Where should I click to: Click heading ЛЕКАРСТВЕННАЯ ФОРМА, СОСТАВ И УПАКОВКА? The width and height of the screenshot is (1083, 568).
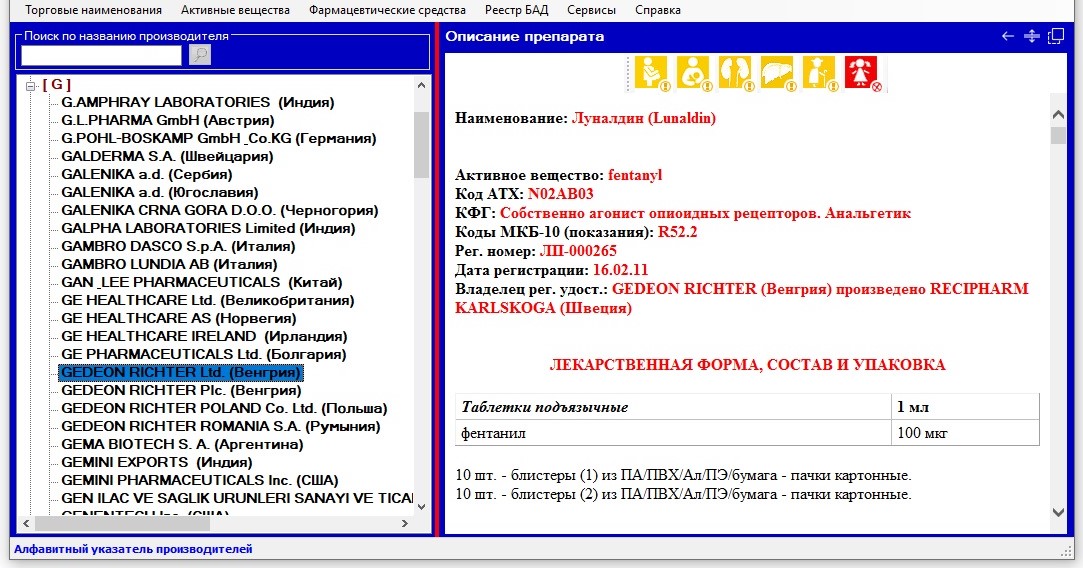(747, 365)
